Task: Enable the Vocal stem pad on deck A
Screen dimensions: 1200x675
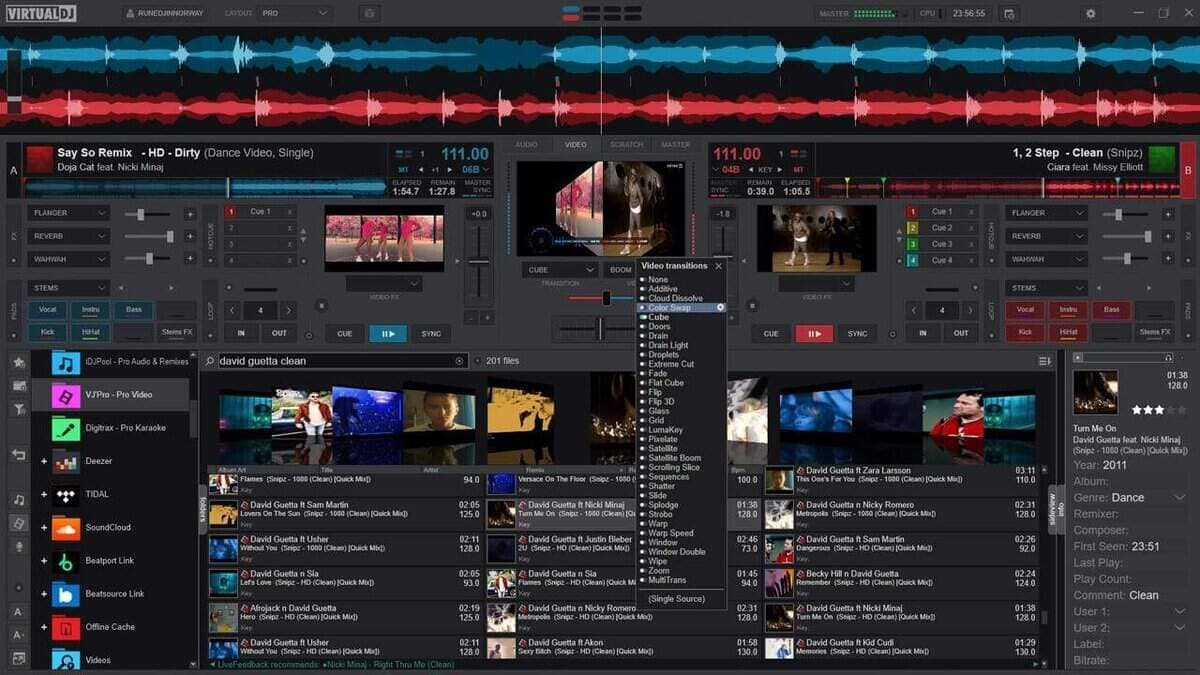Action: [47, 309]
